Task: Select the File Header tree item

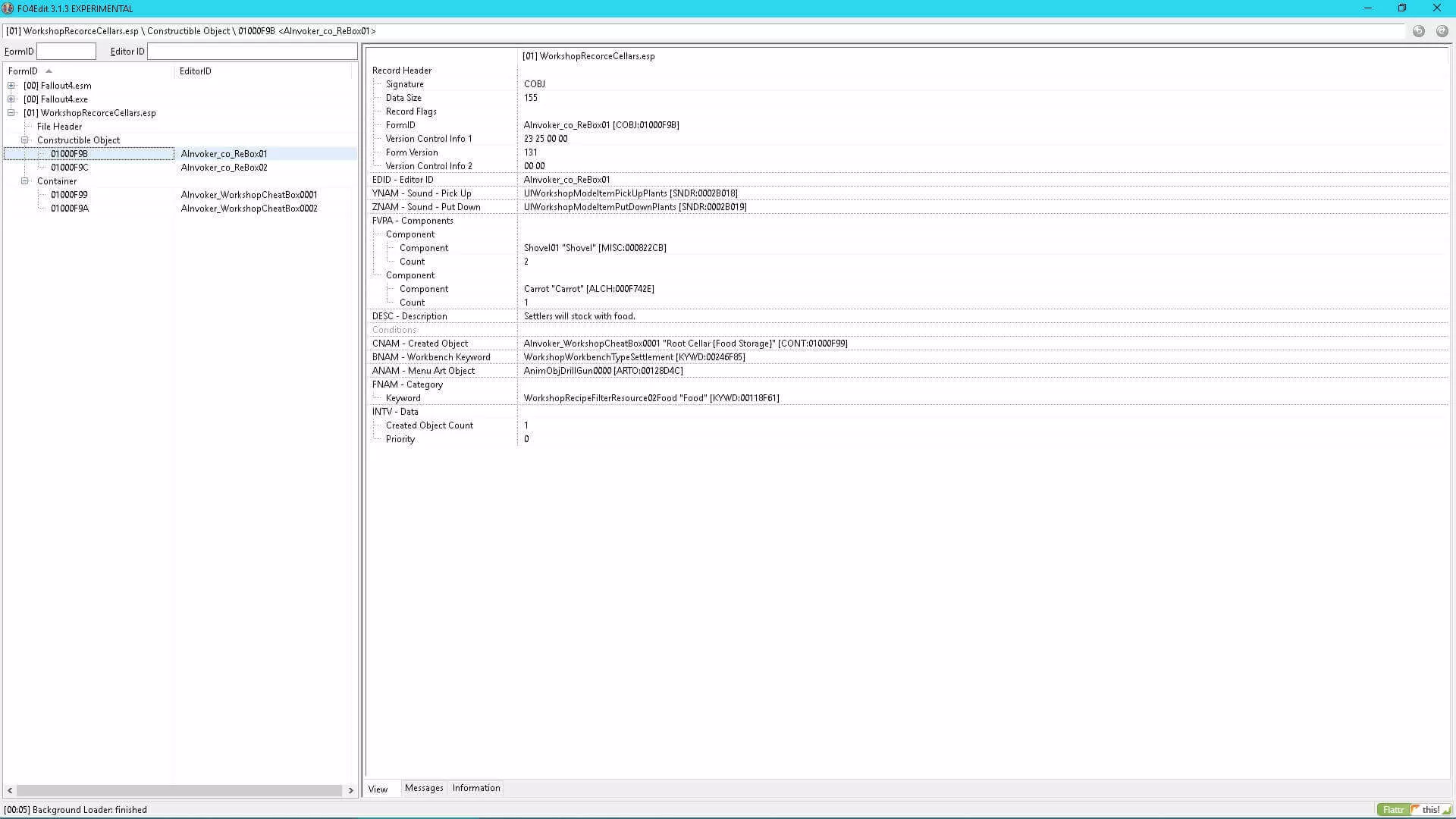Action: [59, 127]
